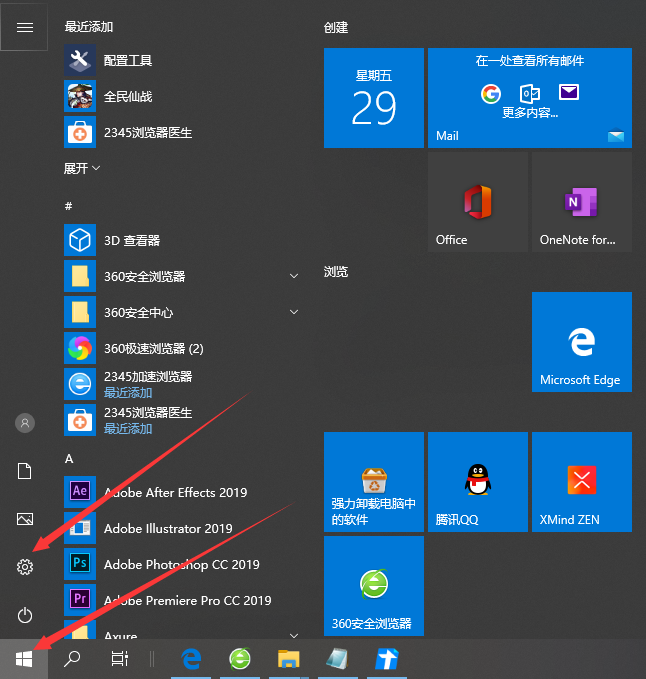
Task: Expand the Axure folder chevron
Action: [x=294, y=635]
